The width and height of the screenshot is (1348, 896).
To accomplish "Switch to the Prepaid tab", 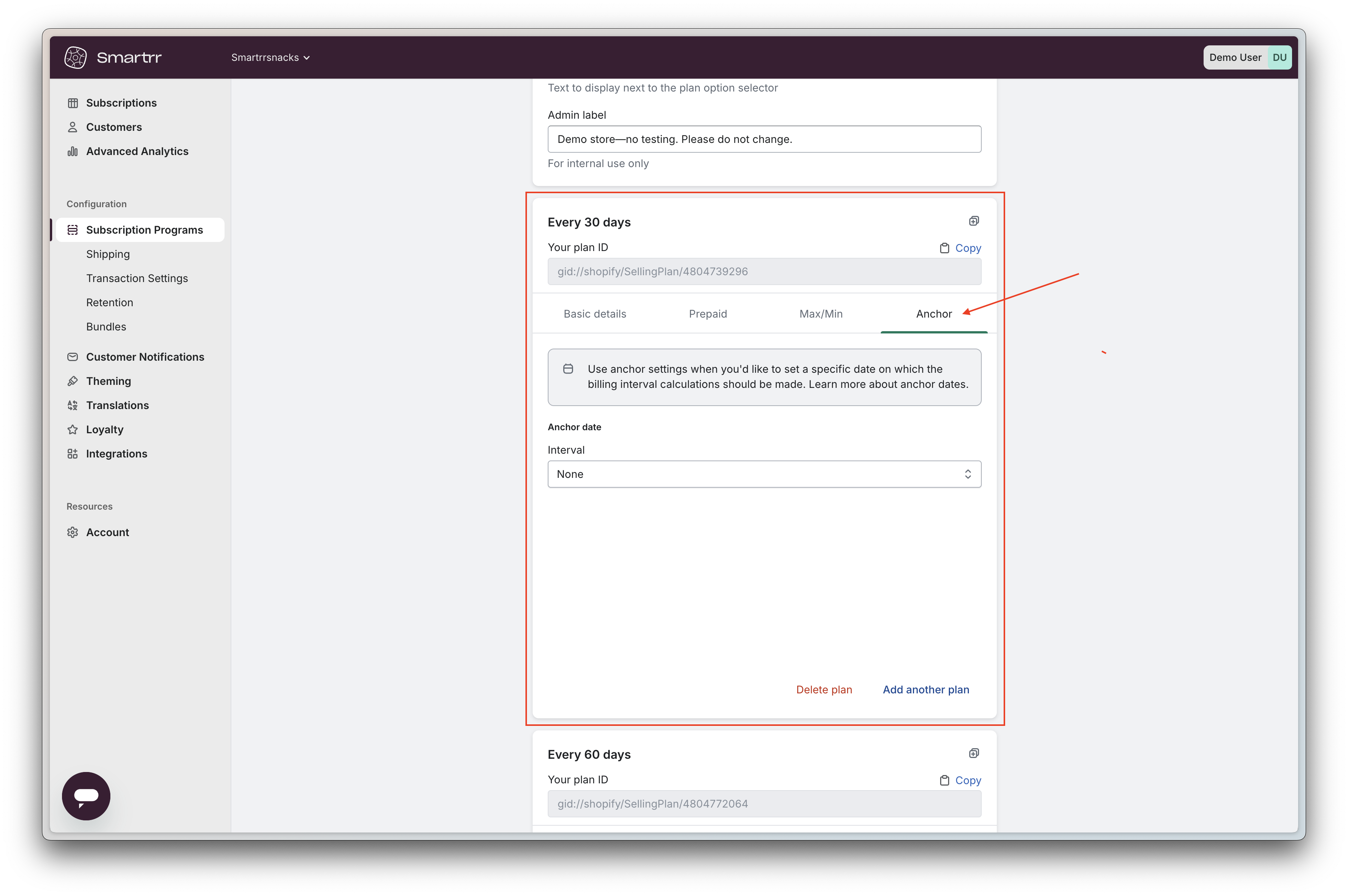I will [x=708, y=314].
